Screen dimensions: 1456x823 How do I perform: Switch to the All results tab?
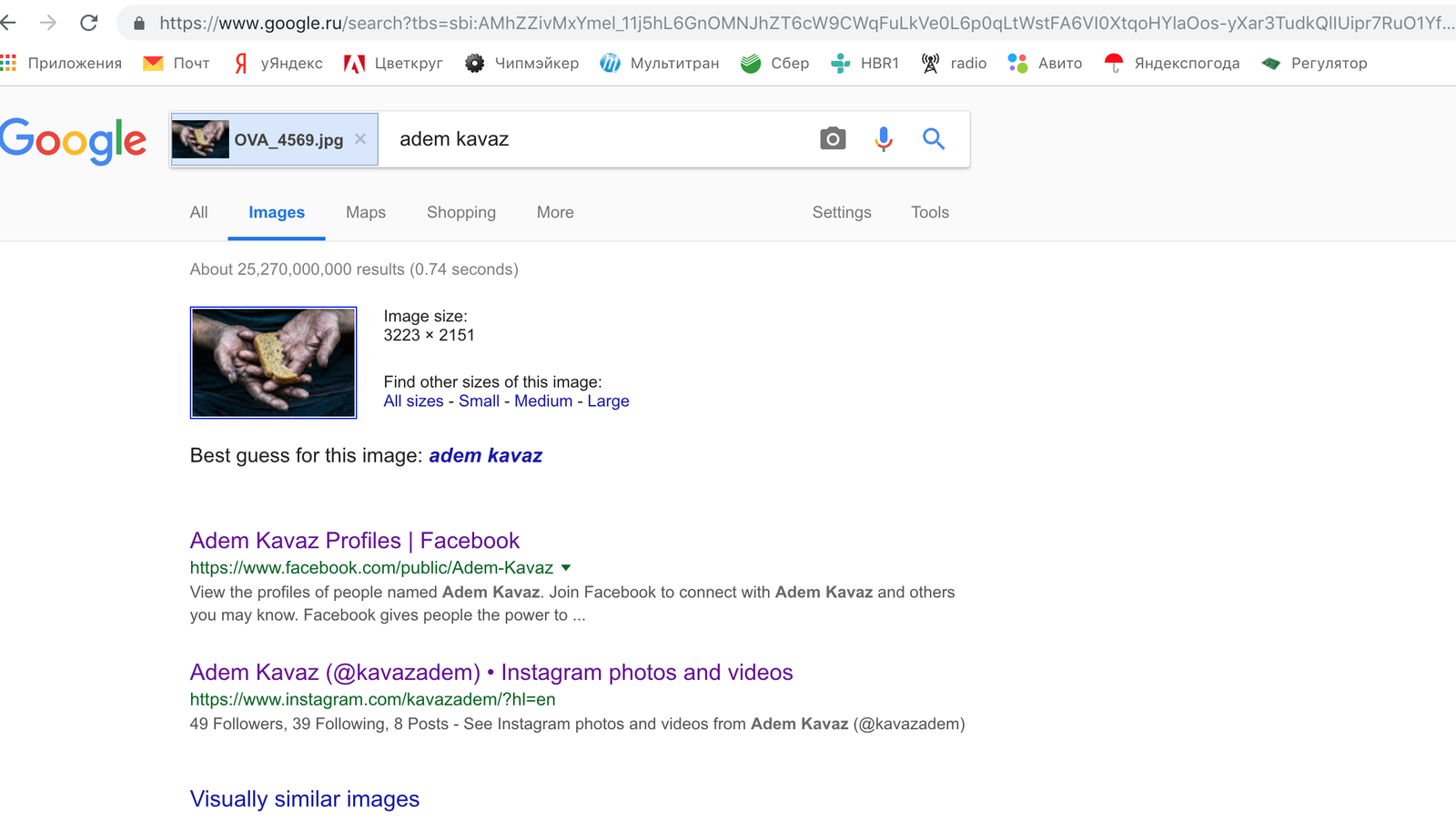198,212
